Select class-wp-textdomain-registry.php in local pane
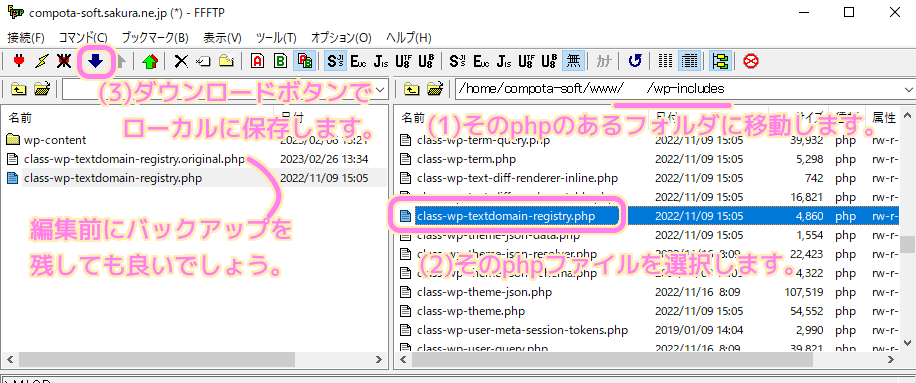 point(113,178)
